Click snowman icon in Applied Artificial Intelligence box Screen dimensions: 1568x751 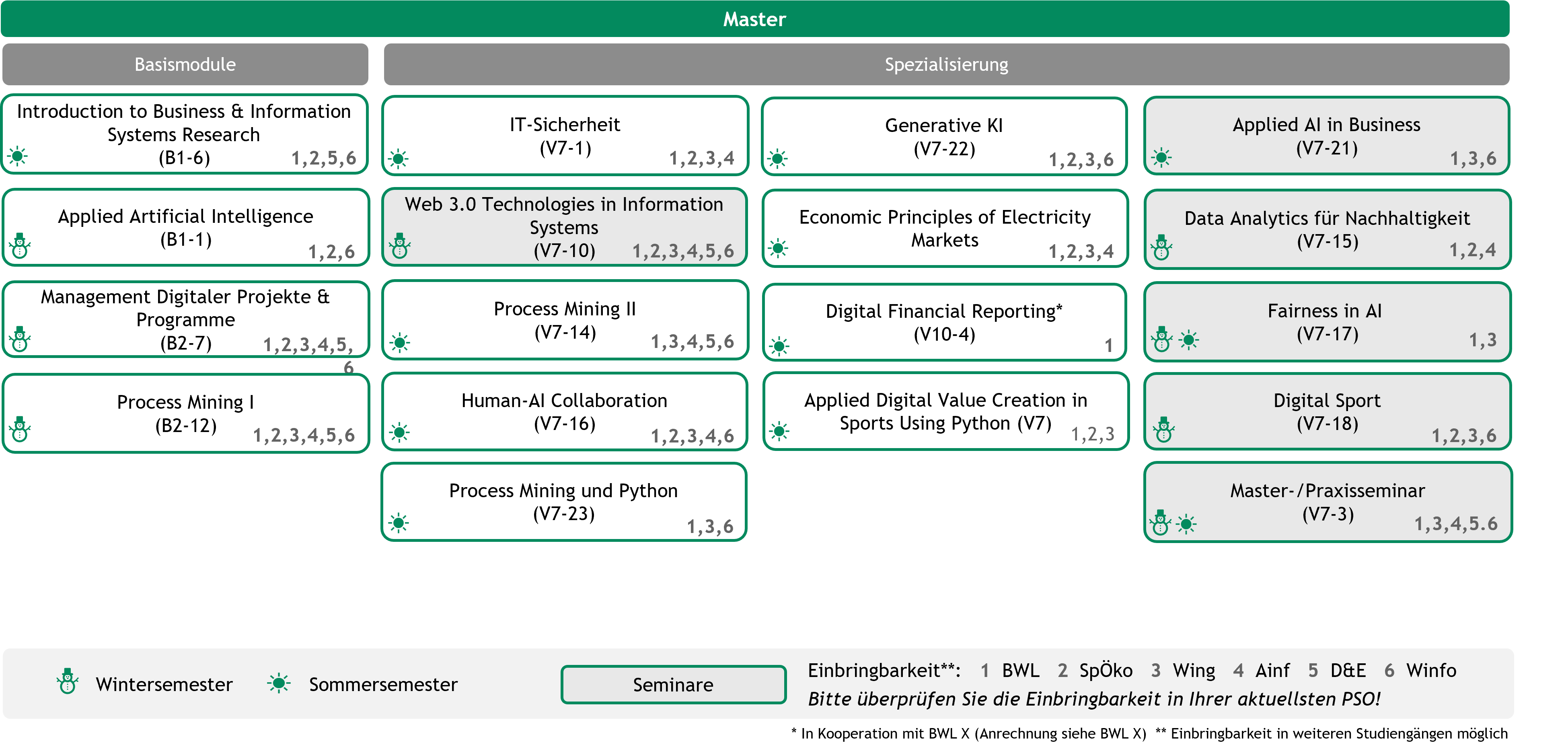pos(20,246)
